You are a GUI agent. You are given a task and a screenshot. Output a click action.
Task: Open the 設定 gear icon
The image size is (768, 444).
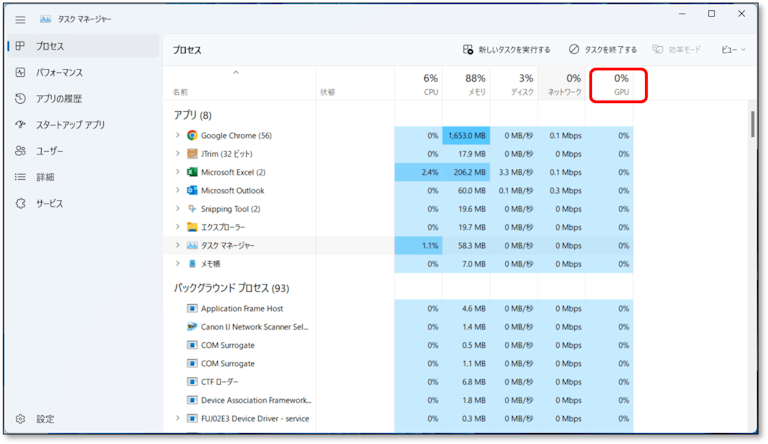pyautogui.click(x=20, y=419)
